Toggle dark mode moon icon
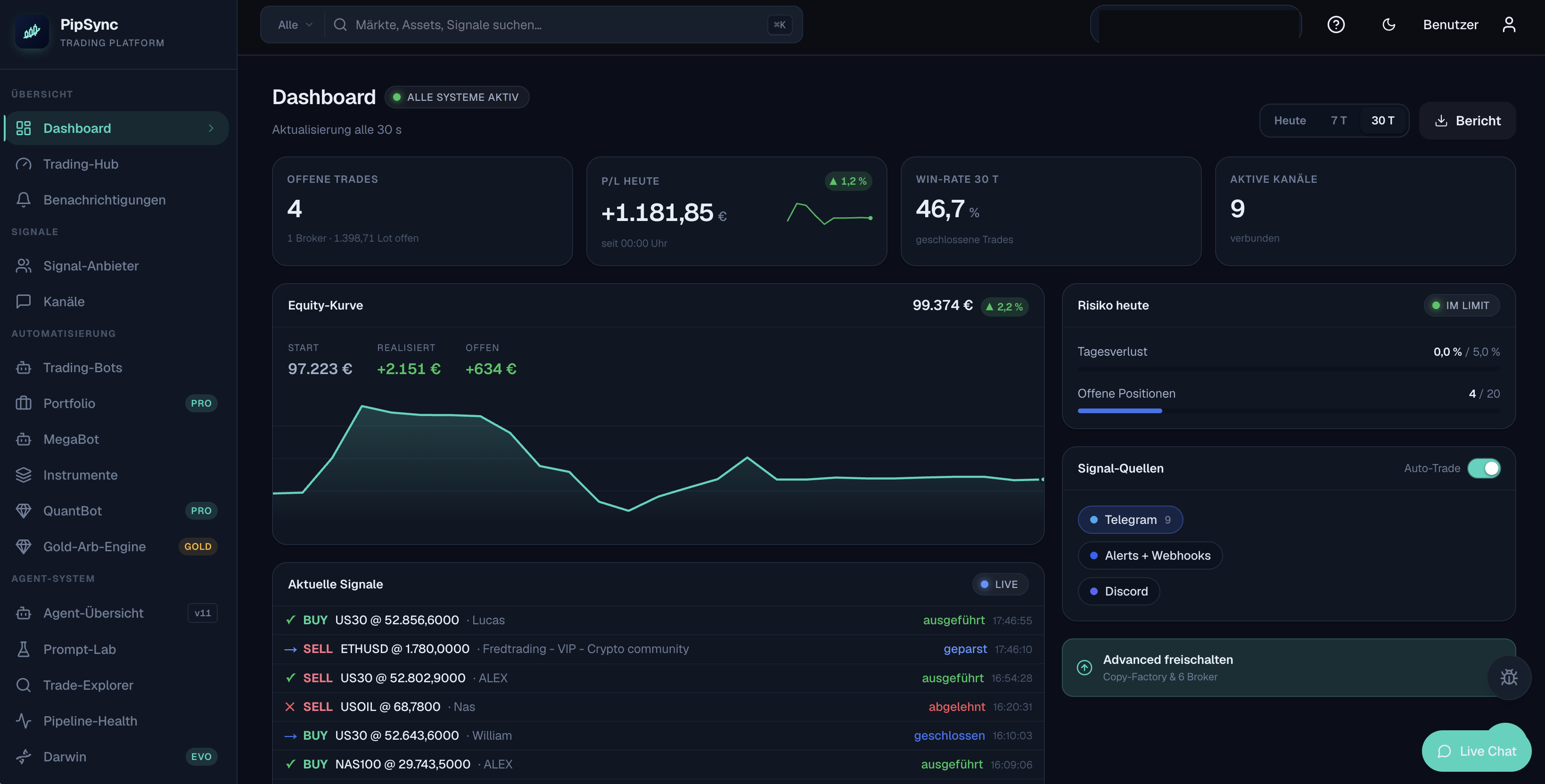This screenshot has width=1545, height=784. [1389, 24]
